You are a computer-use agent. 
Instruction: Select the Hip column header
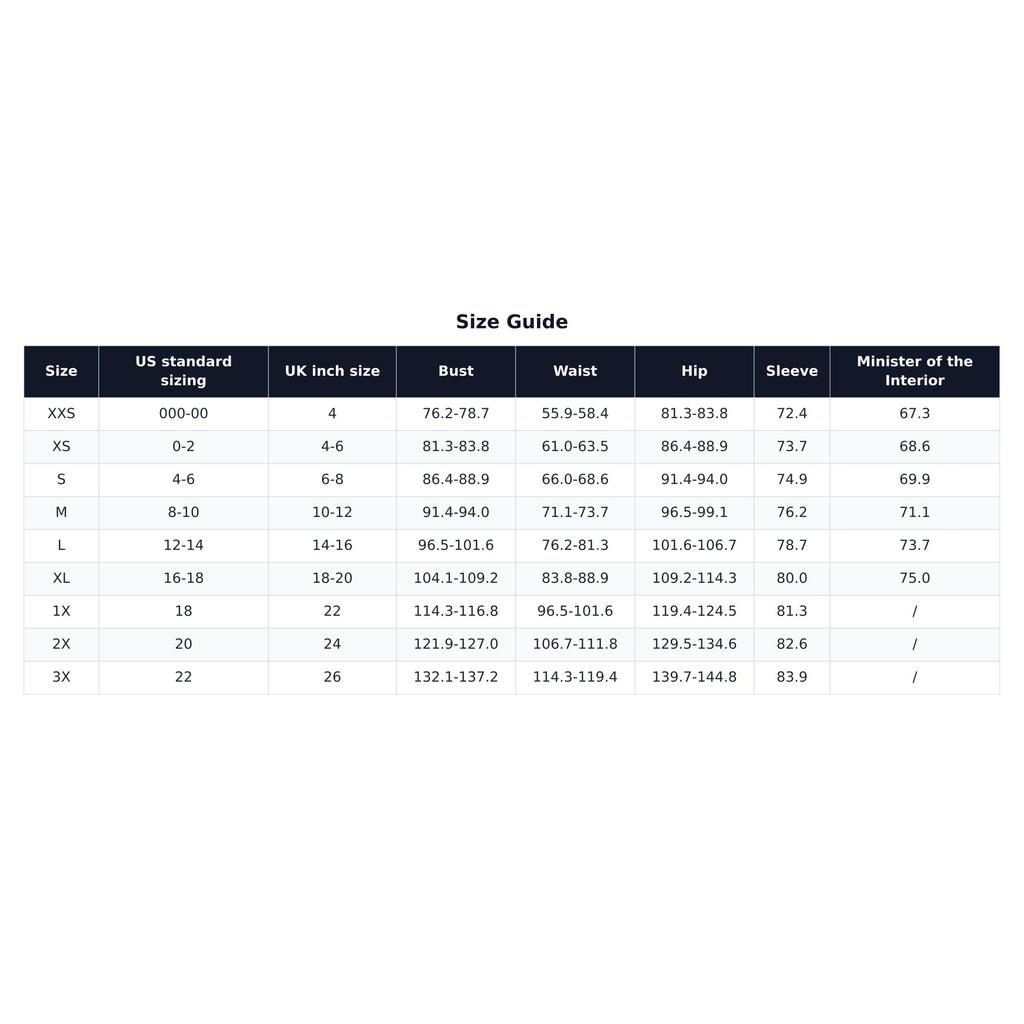tap(694, 371)
